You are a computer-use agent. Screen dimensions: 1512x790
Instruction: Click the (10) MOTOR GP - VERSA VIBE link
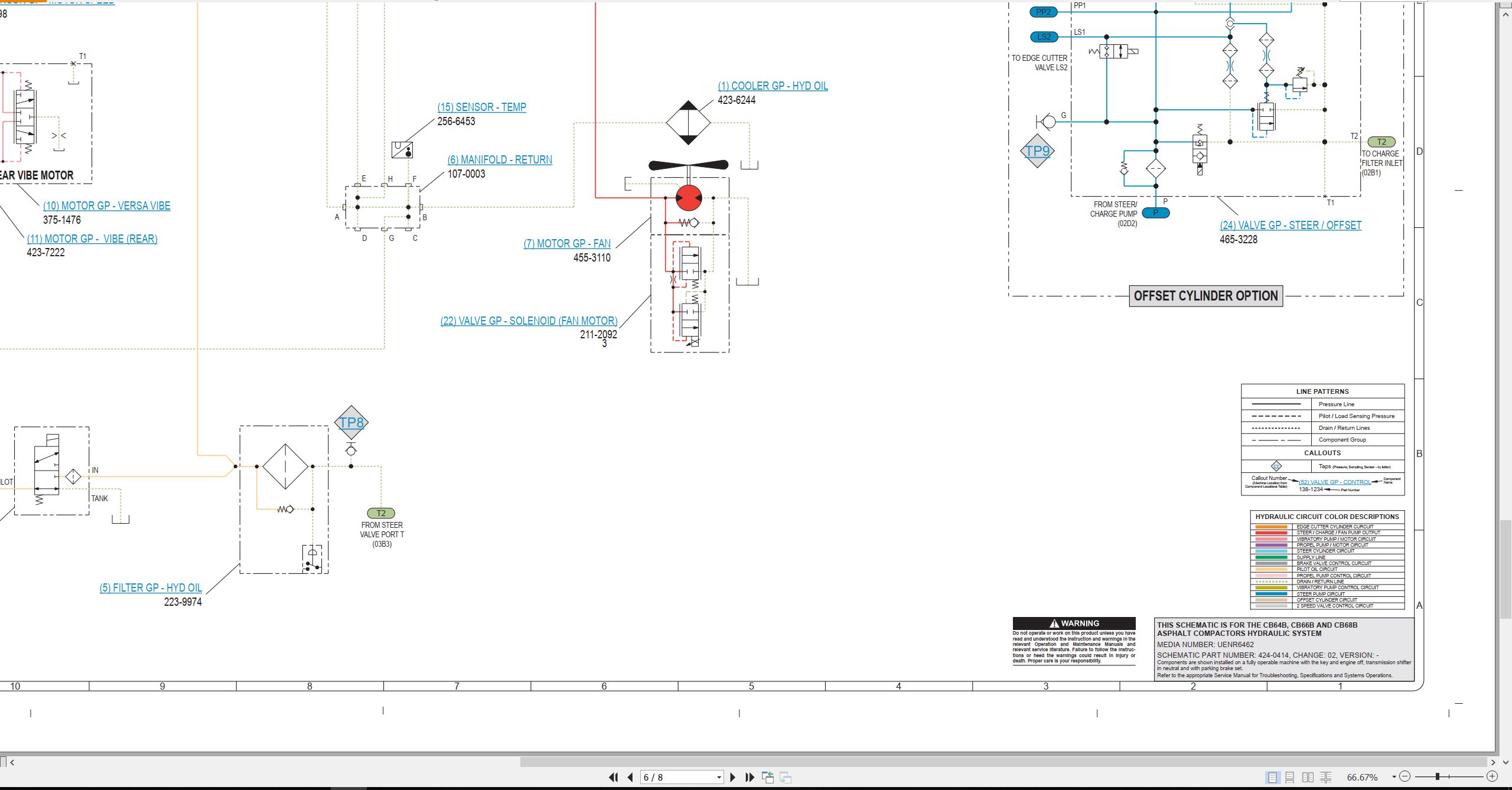(106, 205)
